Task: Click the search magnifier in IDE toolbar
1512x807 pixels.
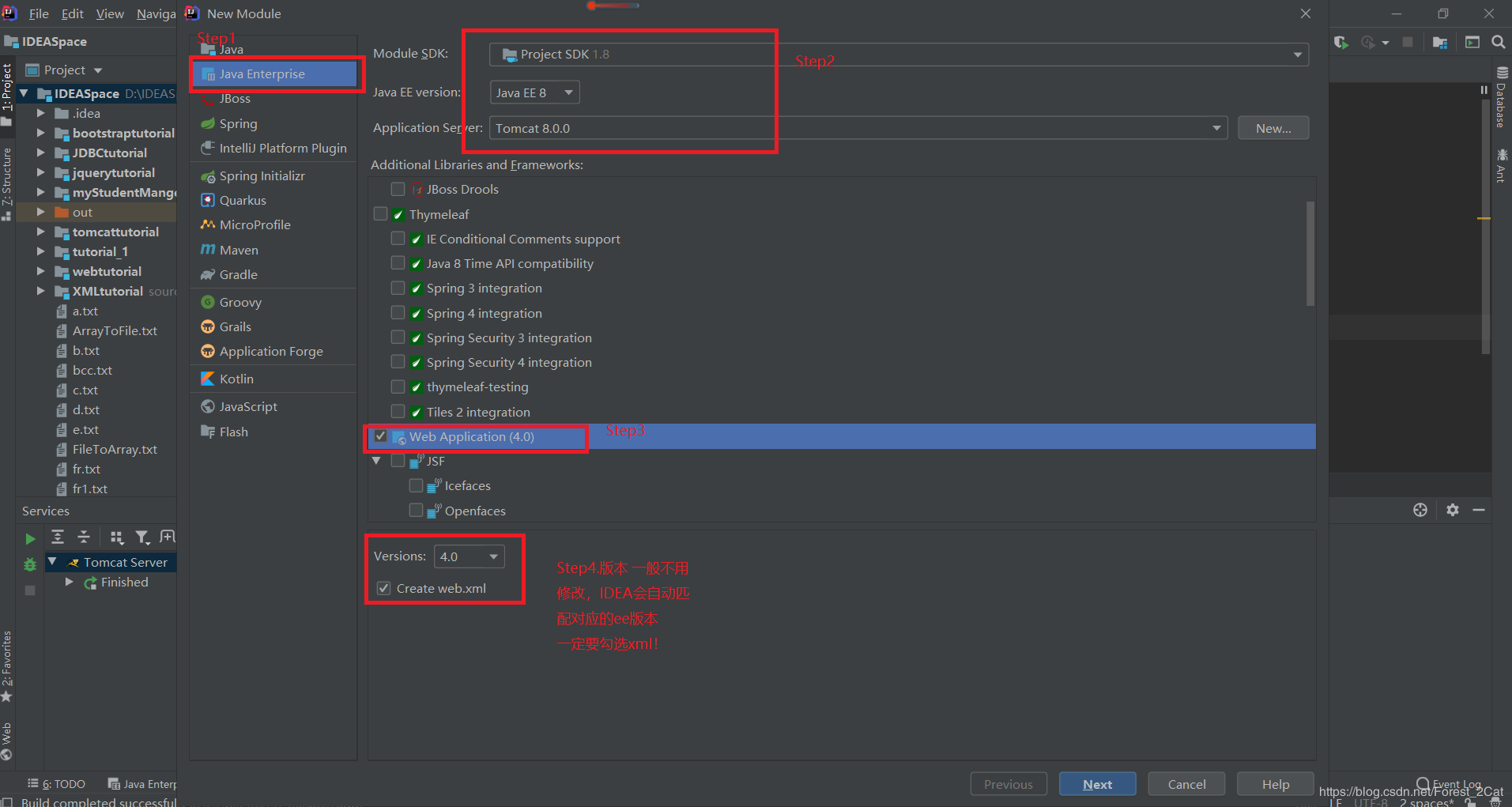Action: (1498, 43)
